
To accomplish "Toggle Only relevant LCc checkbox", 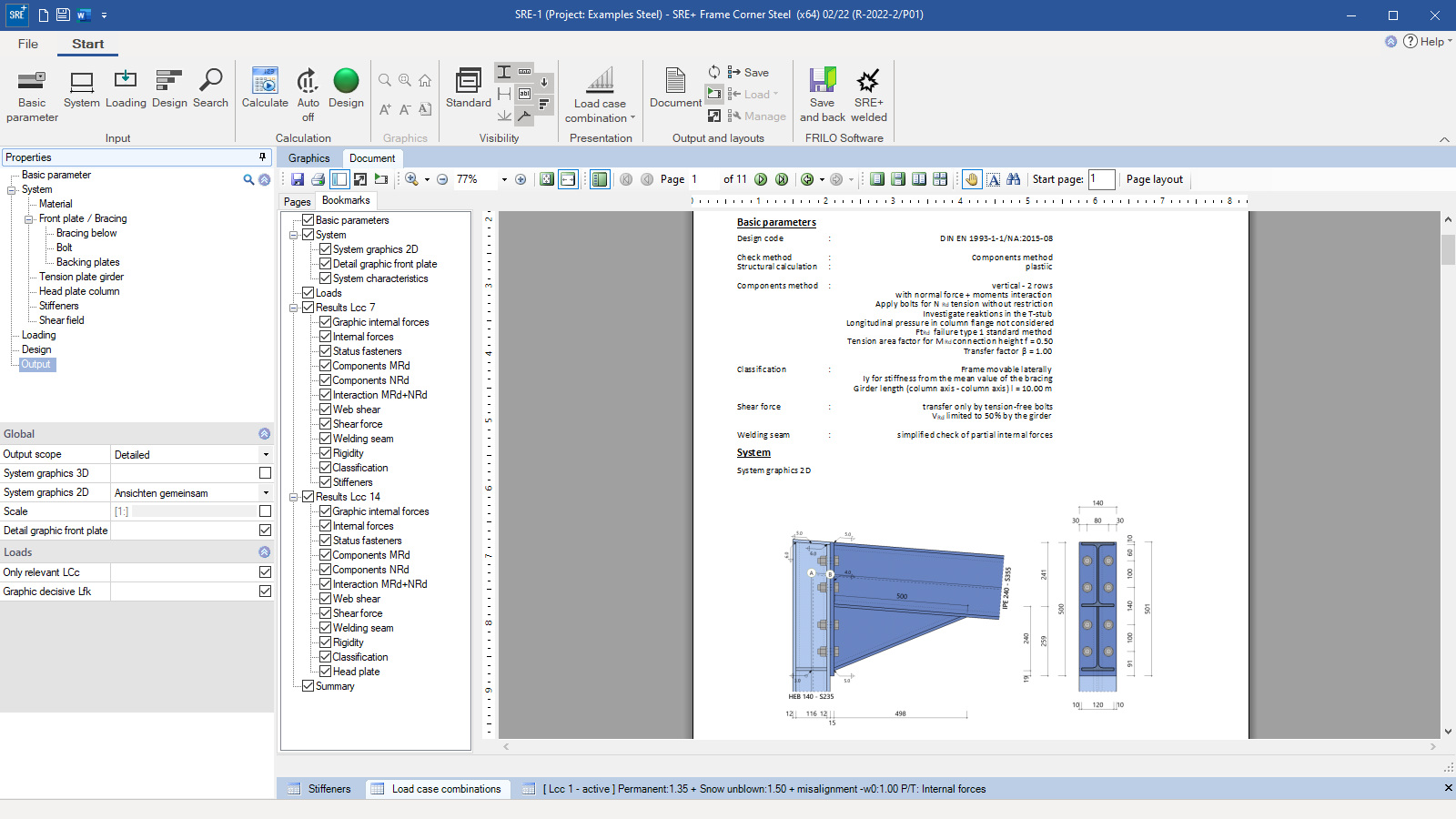I will coord(265,572).
